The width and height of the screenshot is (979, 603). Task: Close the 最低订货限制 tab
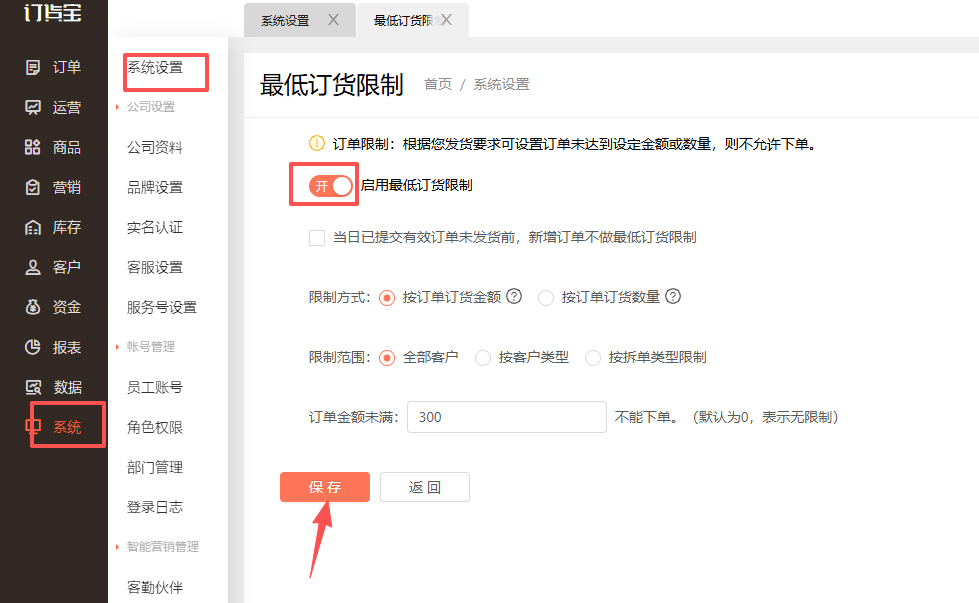tap(446, 20)
